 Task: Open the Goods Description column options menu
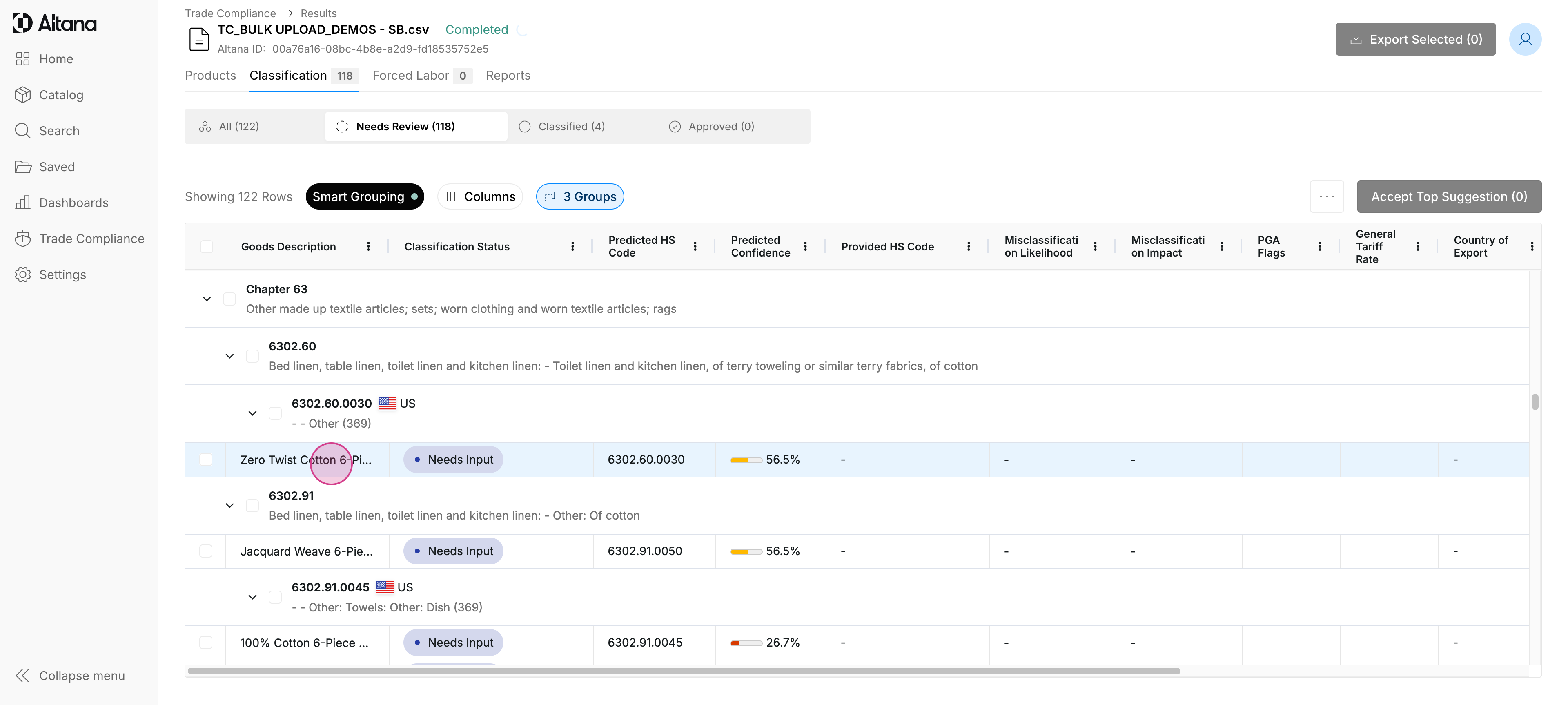[x=368, y=247]
